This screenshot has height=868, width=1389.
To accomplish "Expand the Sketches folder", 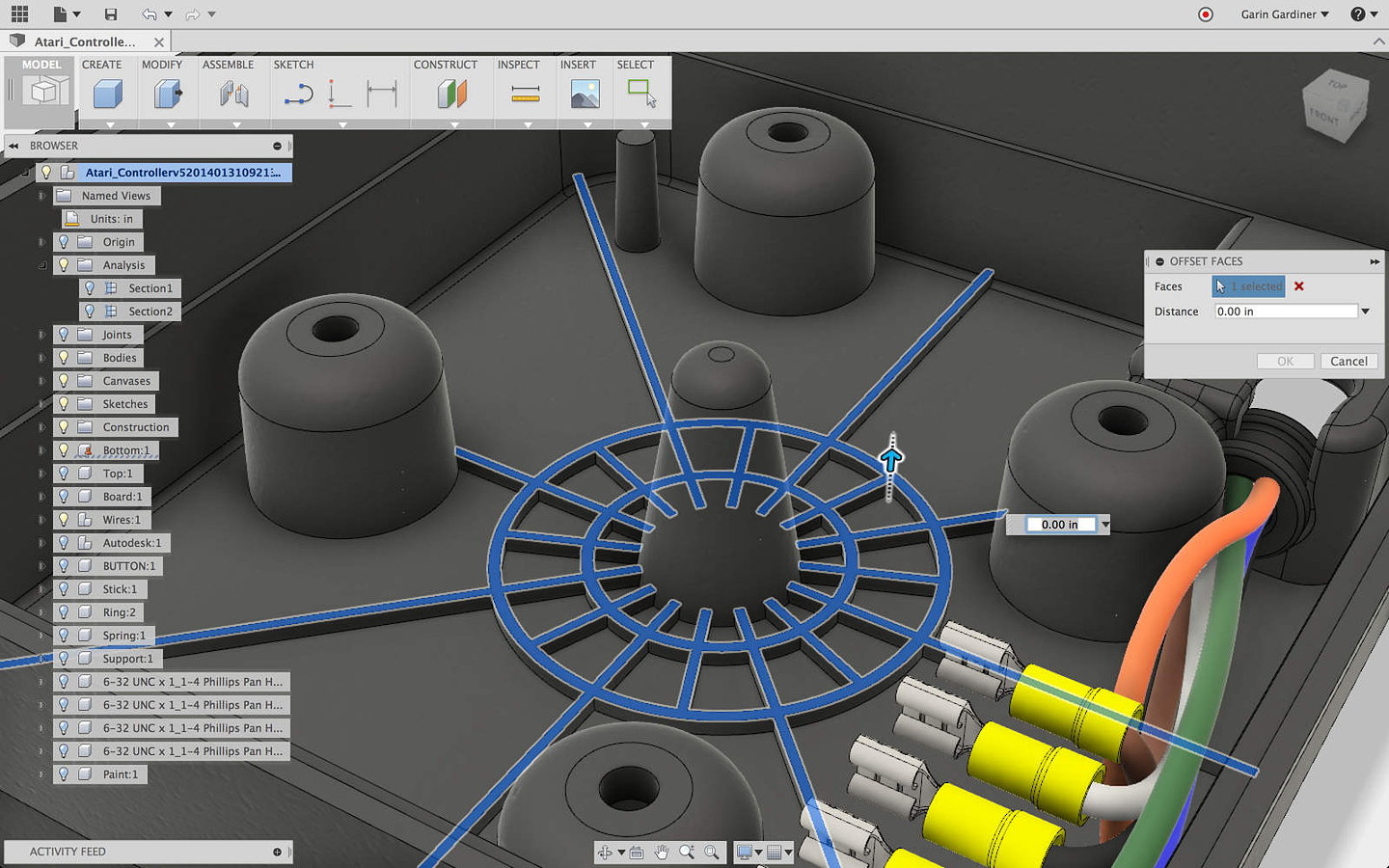I will 40,403.
